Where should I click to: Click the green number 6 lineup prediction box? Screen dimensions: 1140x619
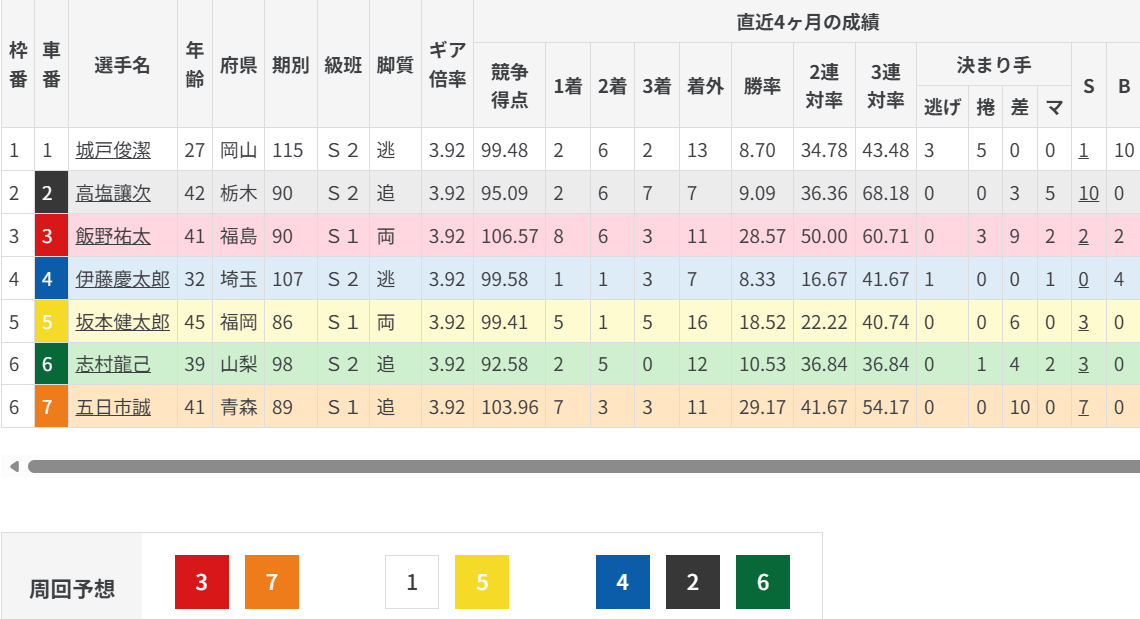click(763, 582)
